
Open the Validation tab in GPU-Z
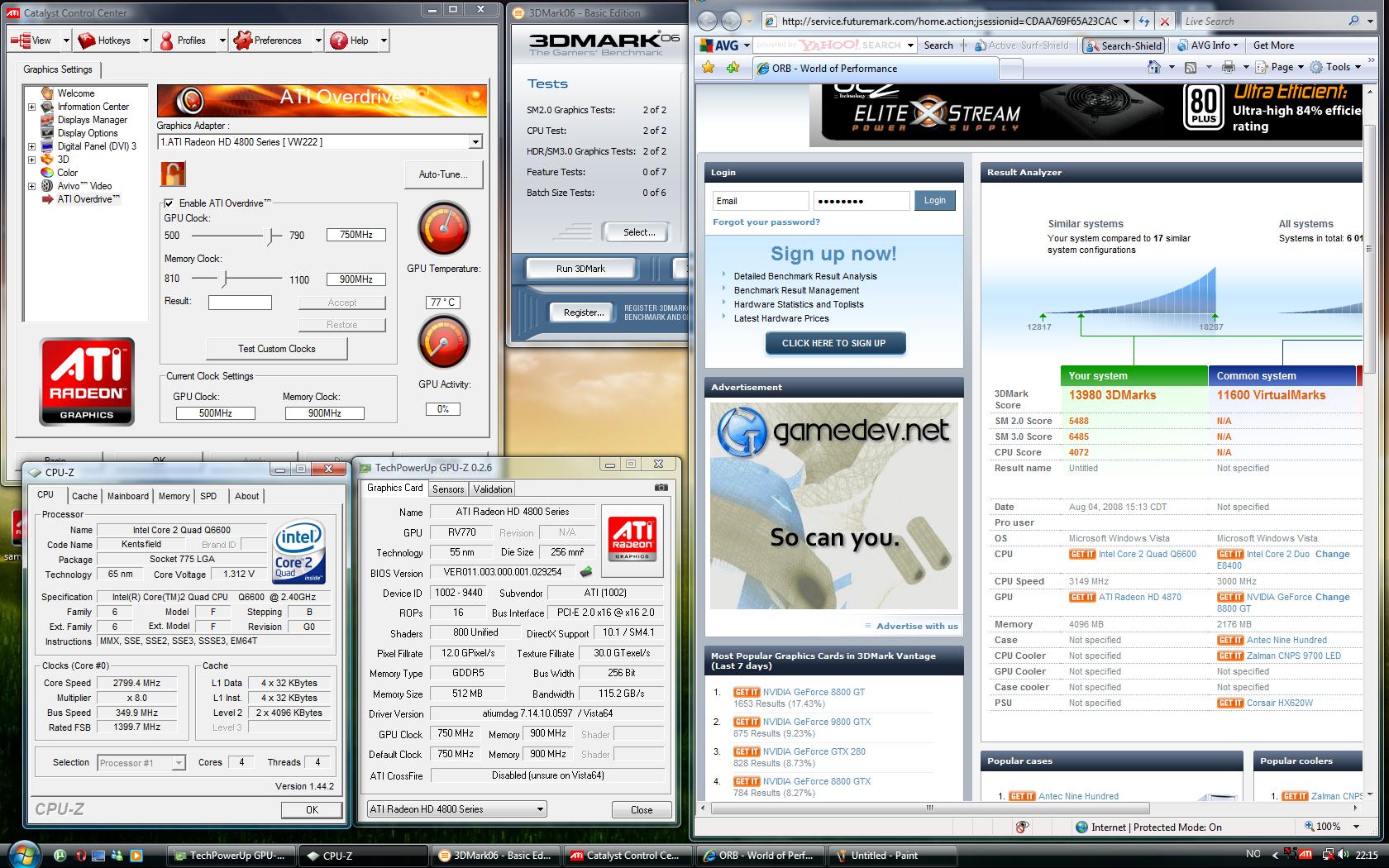pos(493,489)
